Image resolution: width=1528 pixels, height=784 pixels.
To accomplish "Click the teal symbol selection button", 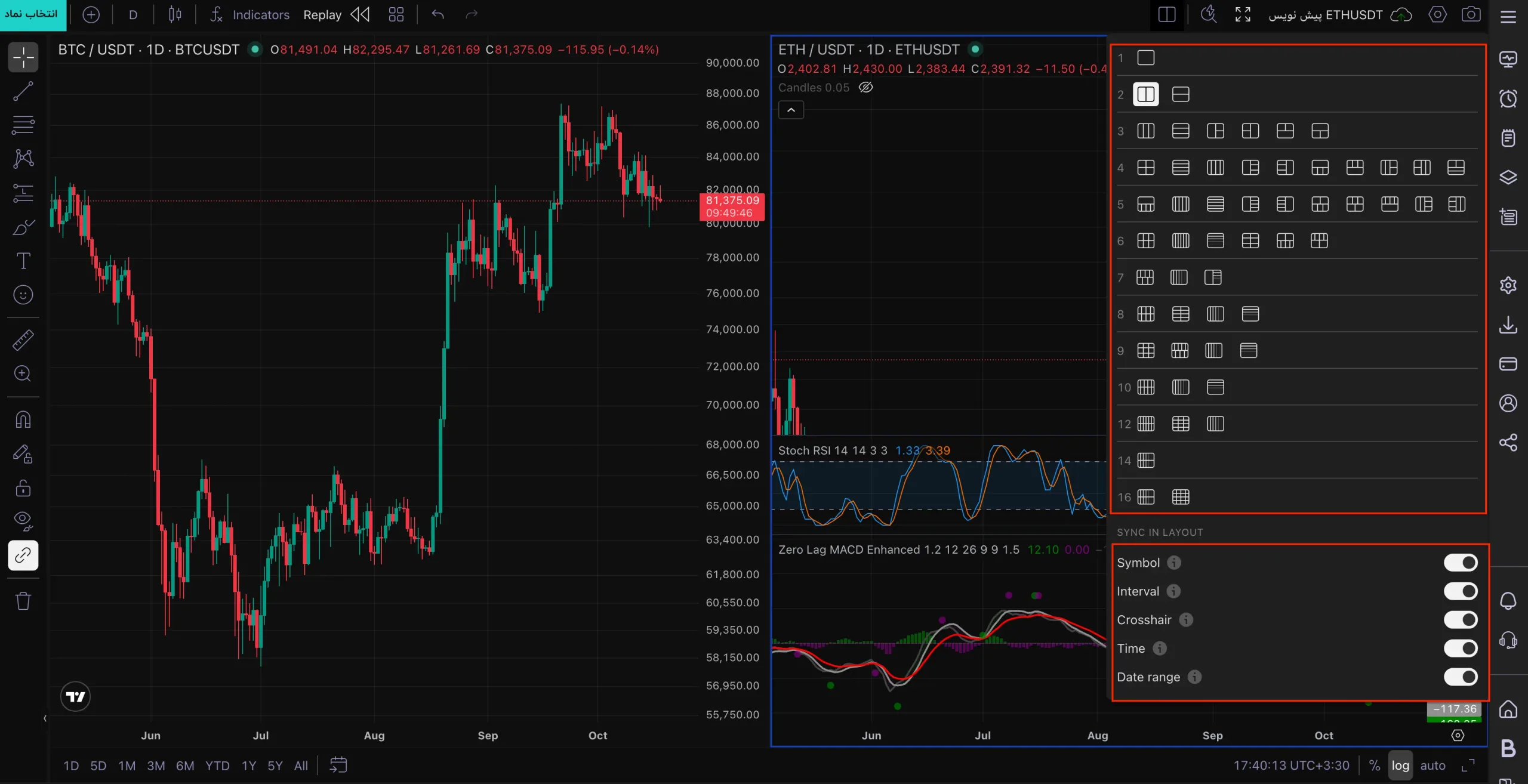I will [33, 14].
